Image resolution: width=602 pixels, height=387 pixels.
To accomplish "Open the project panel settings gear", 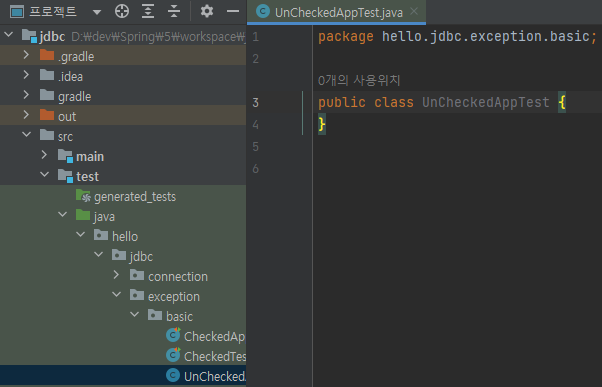I will point(207,11).
